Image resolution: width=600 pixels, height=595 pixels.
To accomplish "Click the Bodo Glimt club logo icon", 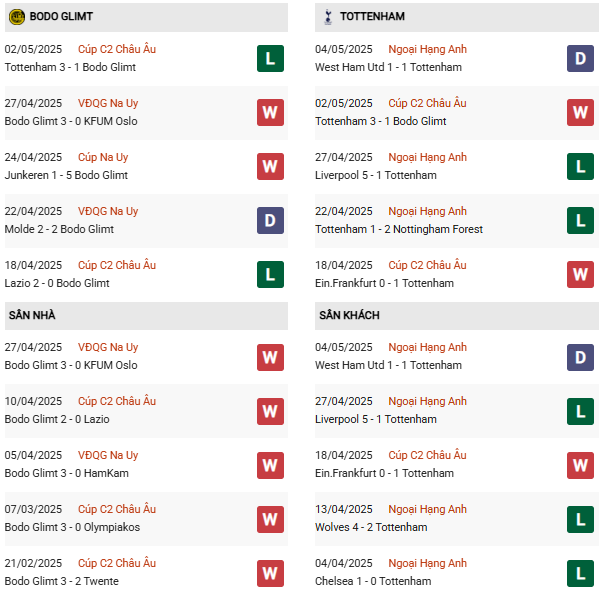I will (x=17, y=17).
